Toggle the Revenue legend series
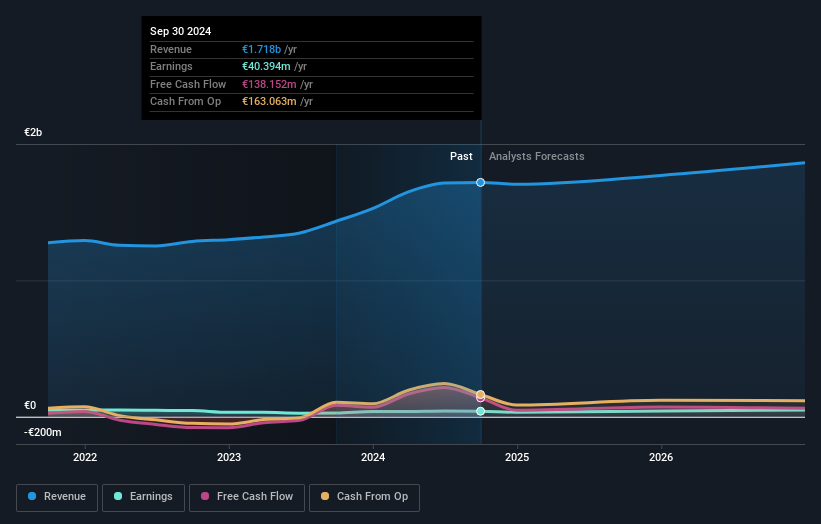The image size is (821, 524). pyautogui.click(x=57, y=497)
